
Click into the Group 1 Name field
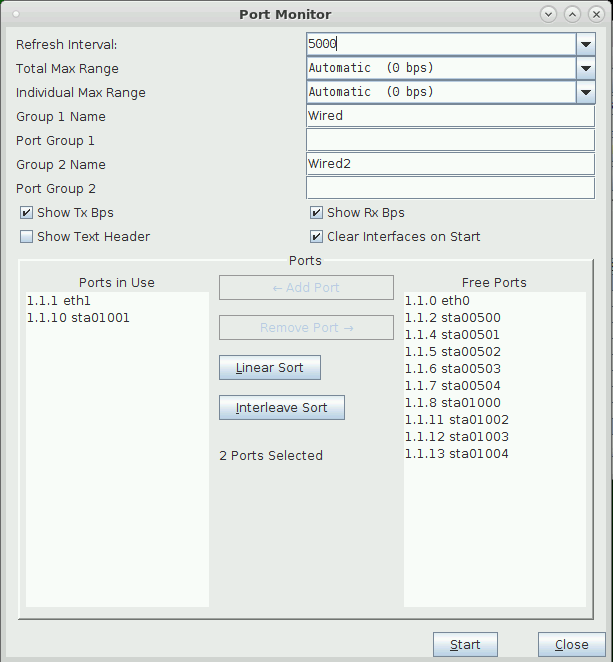tap(449, 116)
